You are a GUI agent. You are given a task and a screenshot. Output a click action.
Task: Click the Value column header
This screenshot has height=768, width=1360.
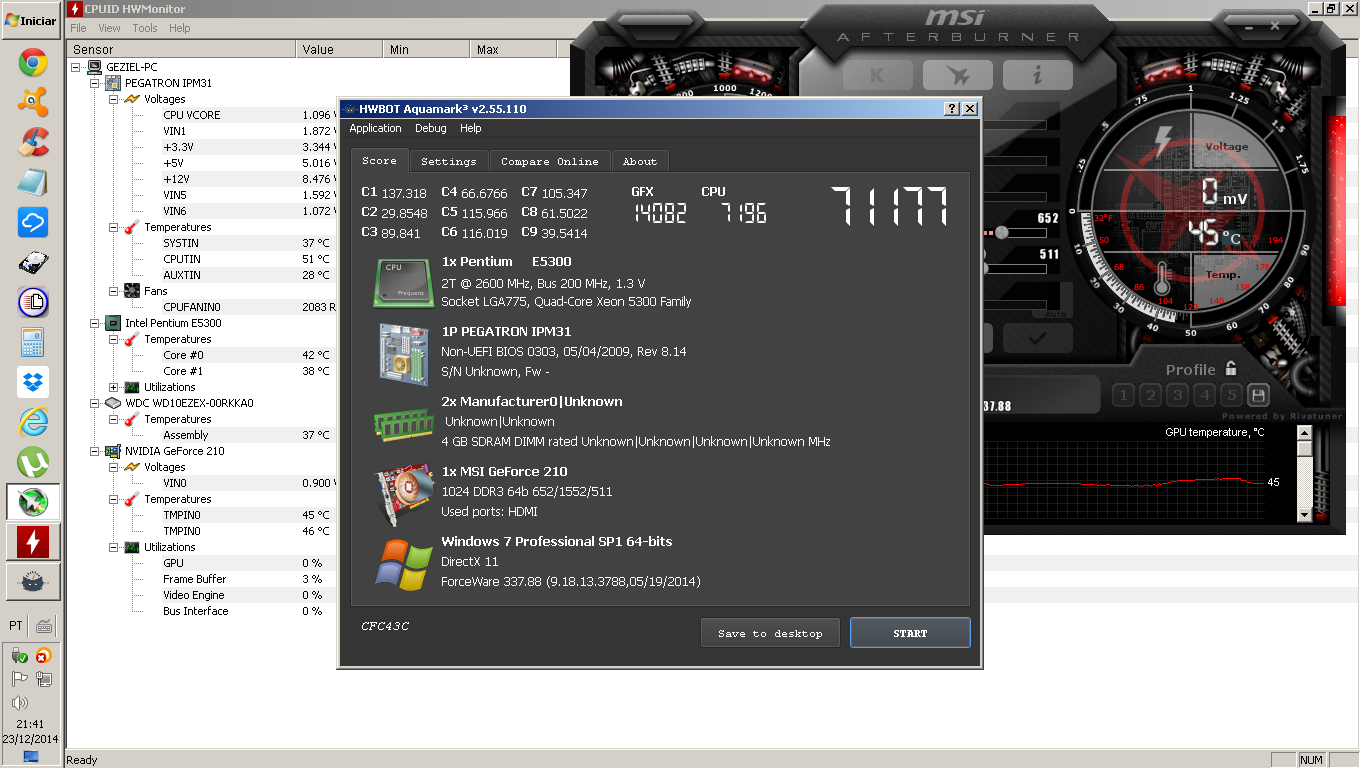(339, 49)
